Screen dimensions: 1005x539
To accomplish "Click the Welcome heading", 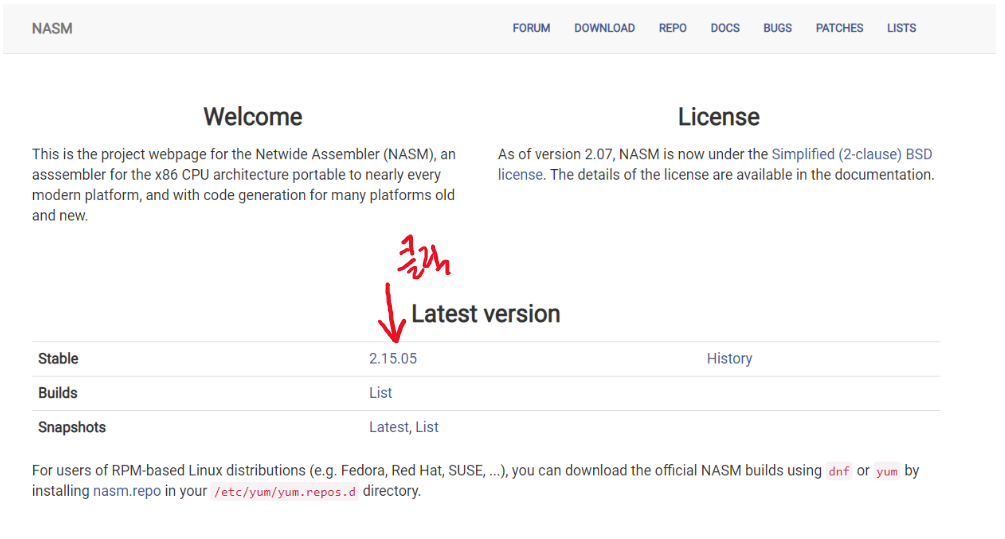I will coord(253,117).
